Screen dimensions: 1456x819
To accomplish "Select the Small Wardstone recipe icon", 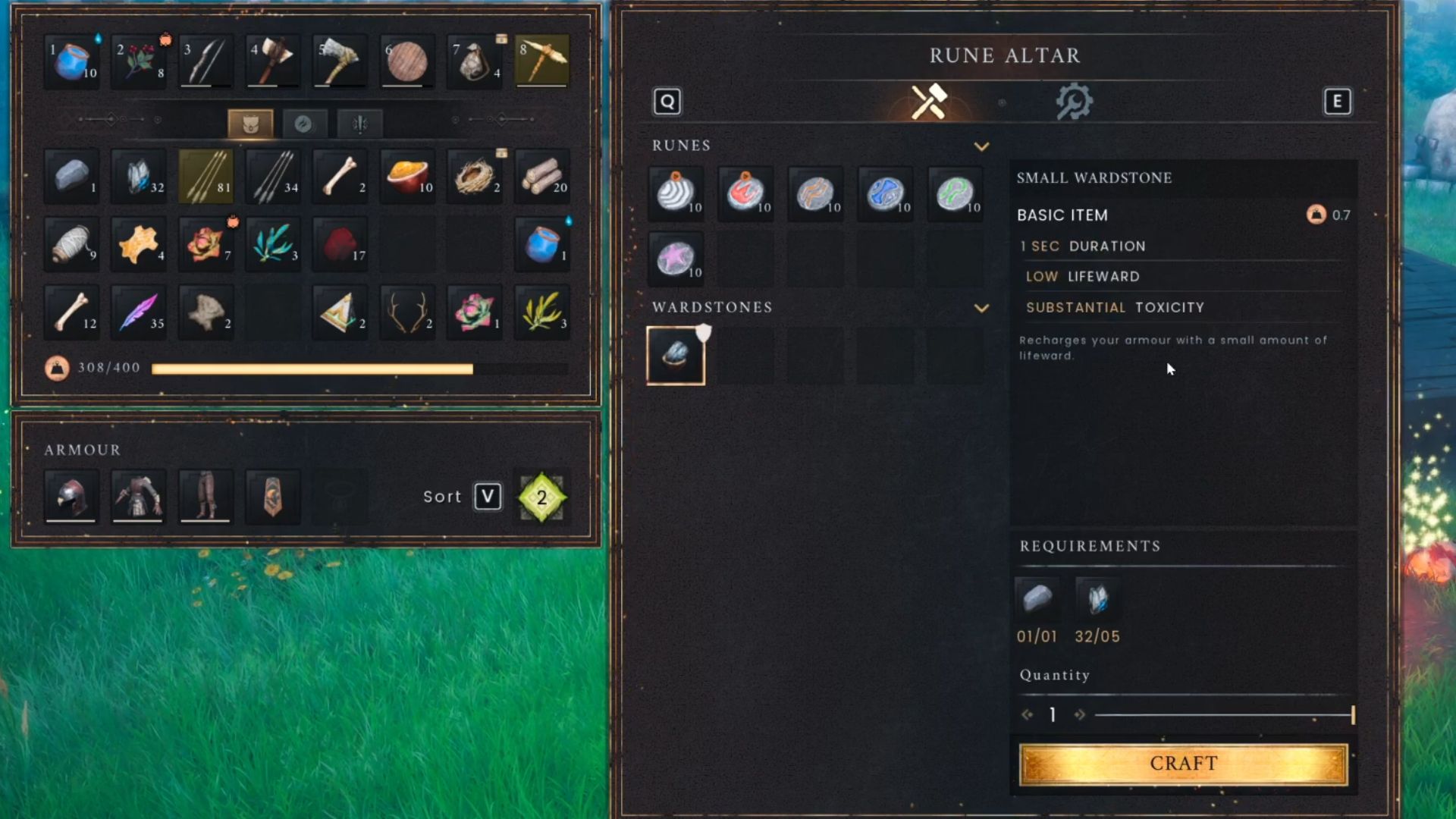I will pos(676,356).
